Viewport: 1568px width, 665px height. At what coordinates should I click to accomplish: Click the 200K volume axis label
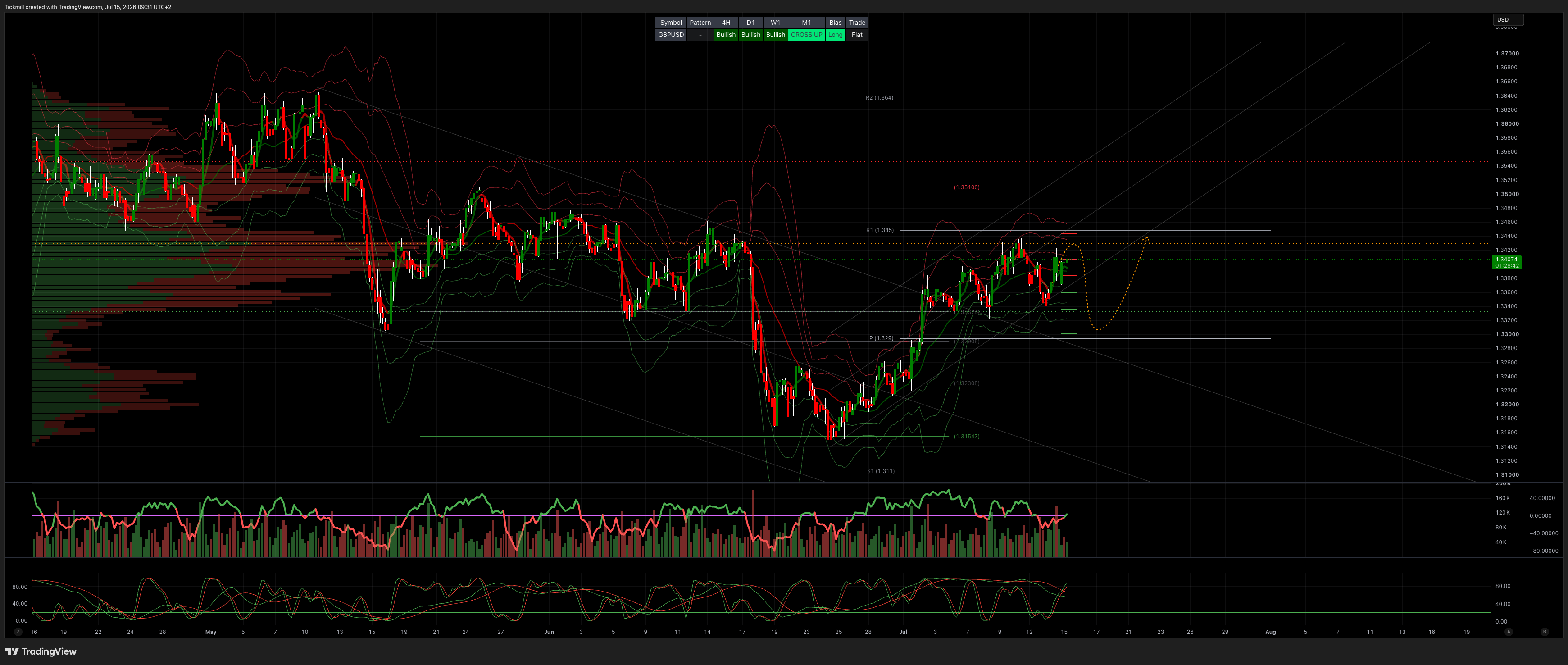[1503, 483]
